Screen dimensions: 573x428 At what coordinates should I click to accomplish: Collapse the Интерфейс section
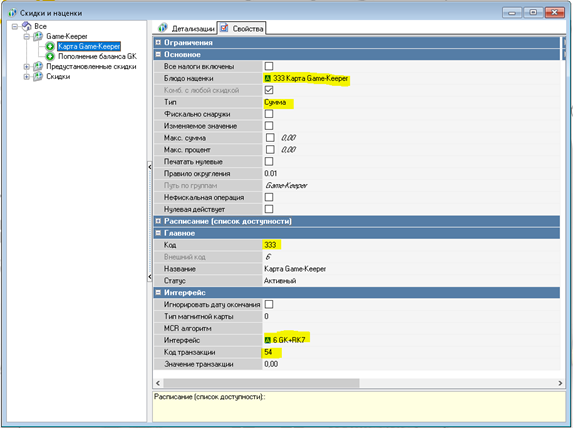pos(158,292)
